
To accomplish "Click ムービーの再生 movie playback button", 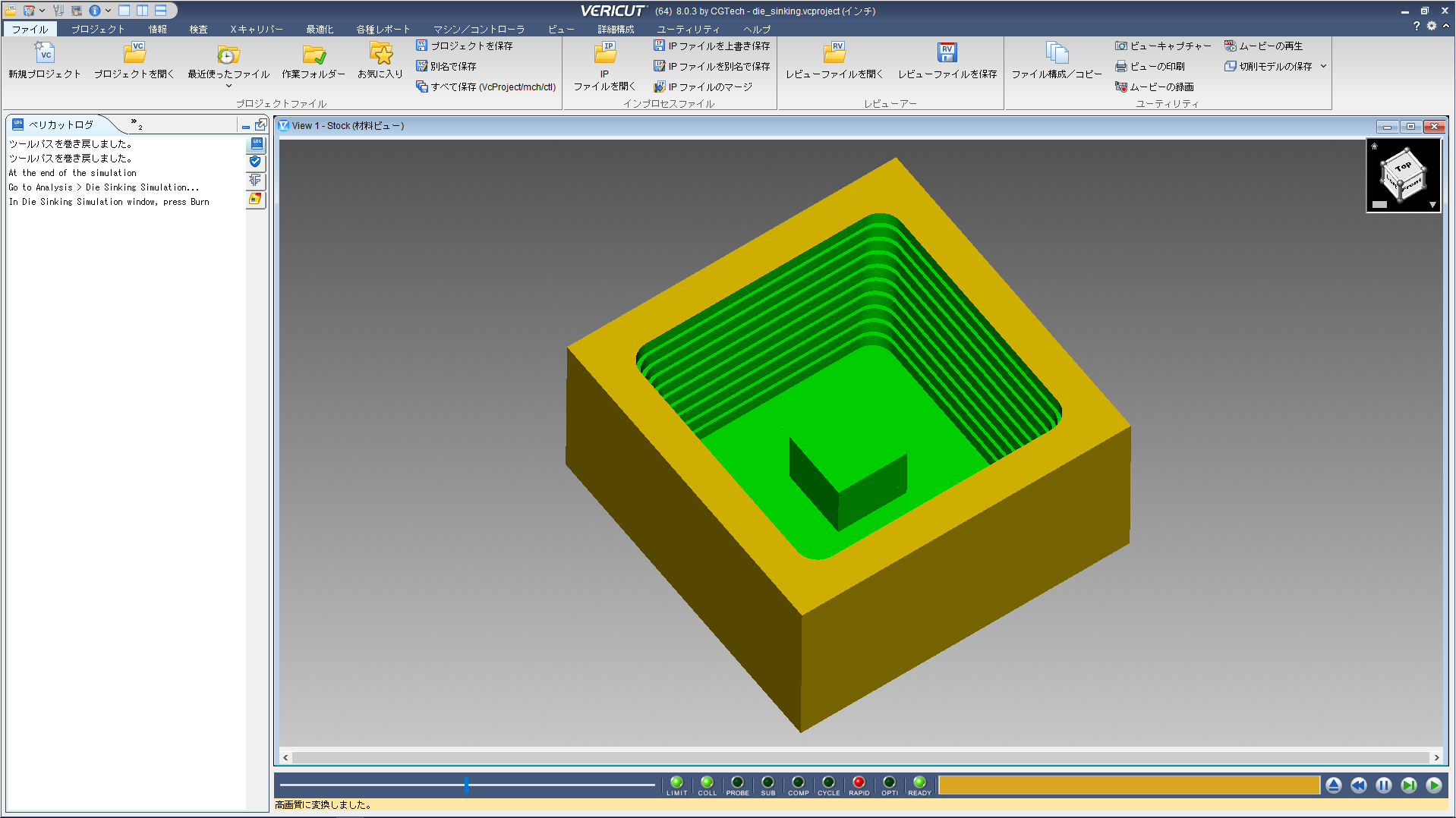I will 1263,46.
